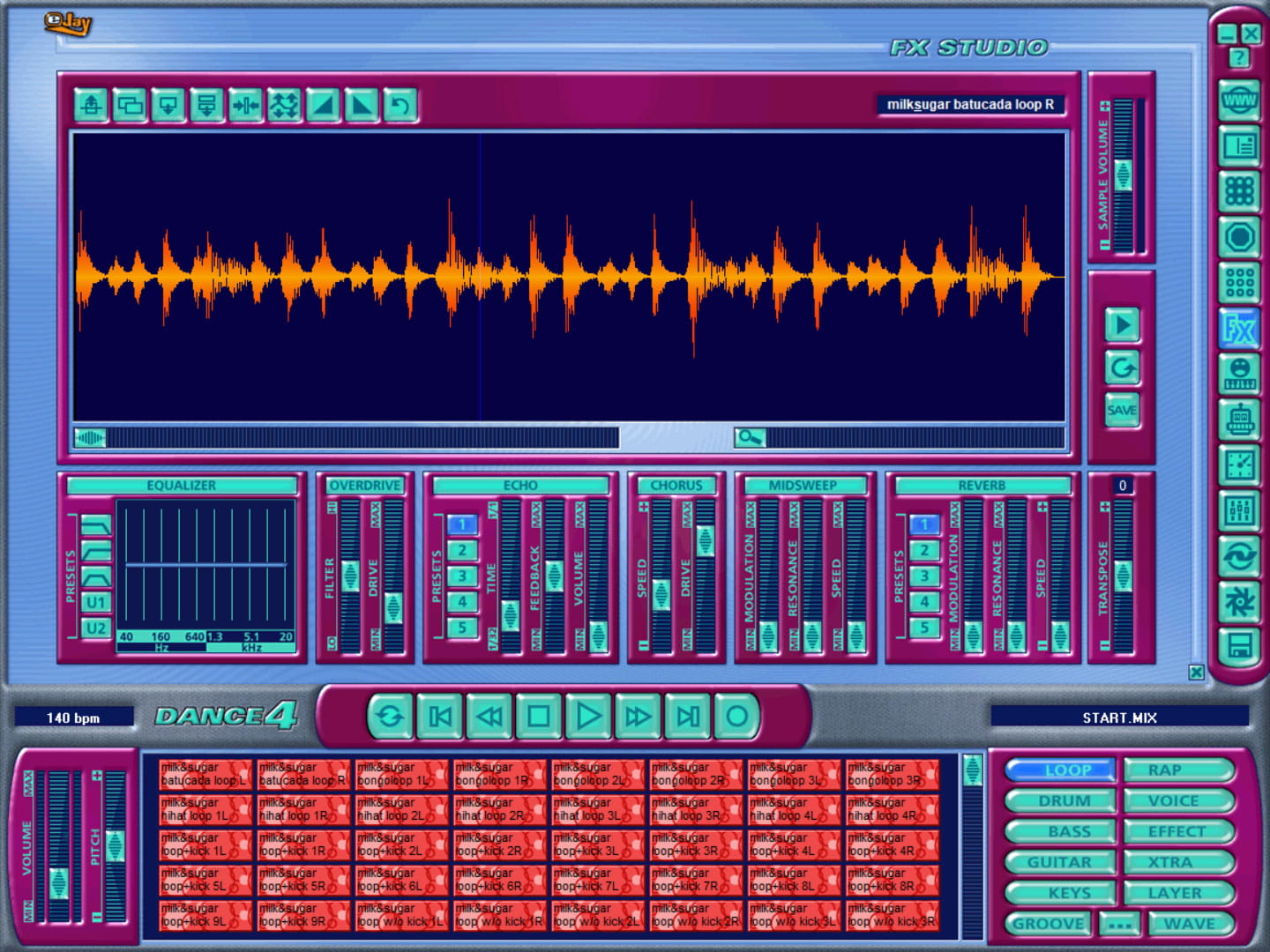Open the GUITAR sample category
Screen dimensions: 1270x952
(1058, 862)
